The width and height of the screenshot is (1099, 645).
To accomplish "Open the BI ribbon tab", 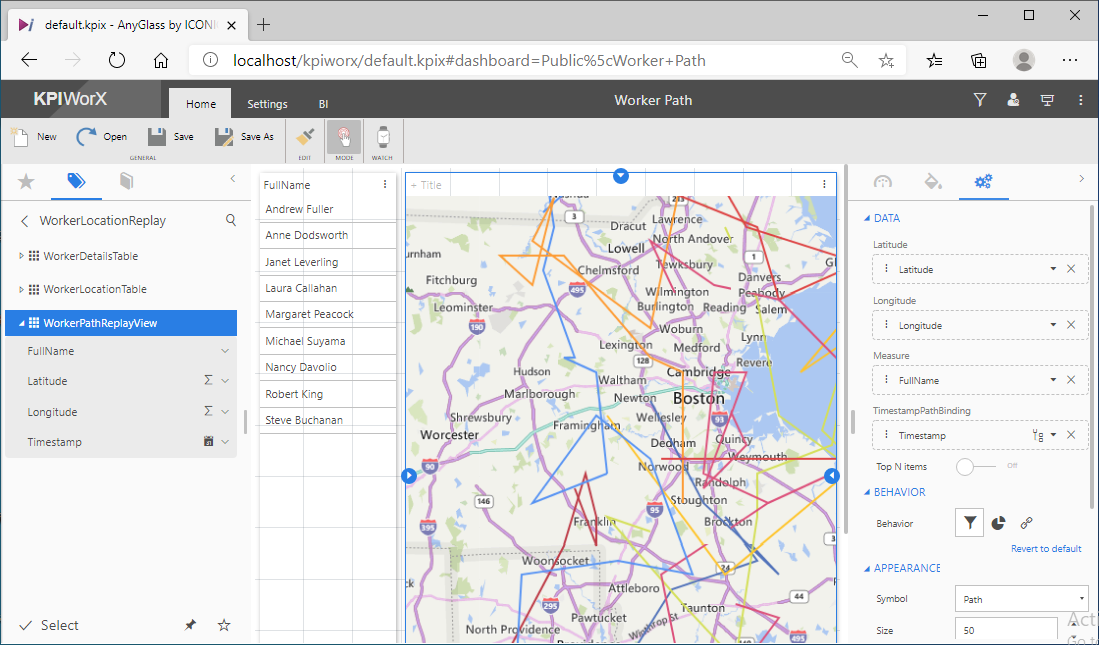I will (x=323, y=104).
